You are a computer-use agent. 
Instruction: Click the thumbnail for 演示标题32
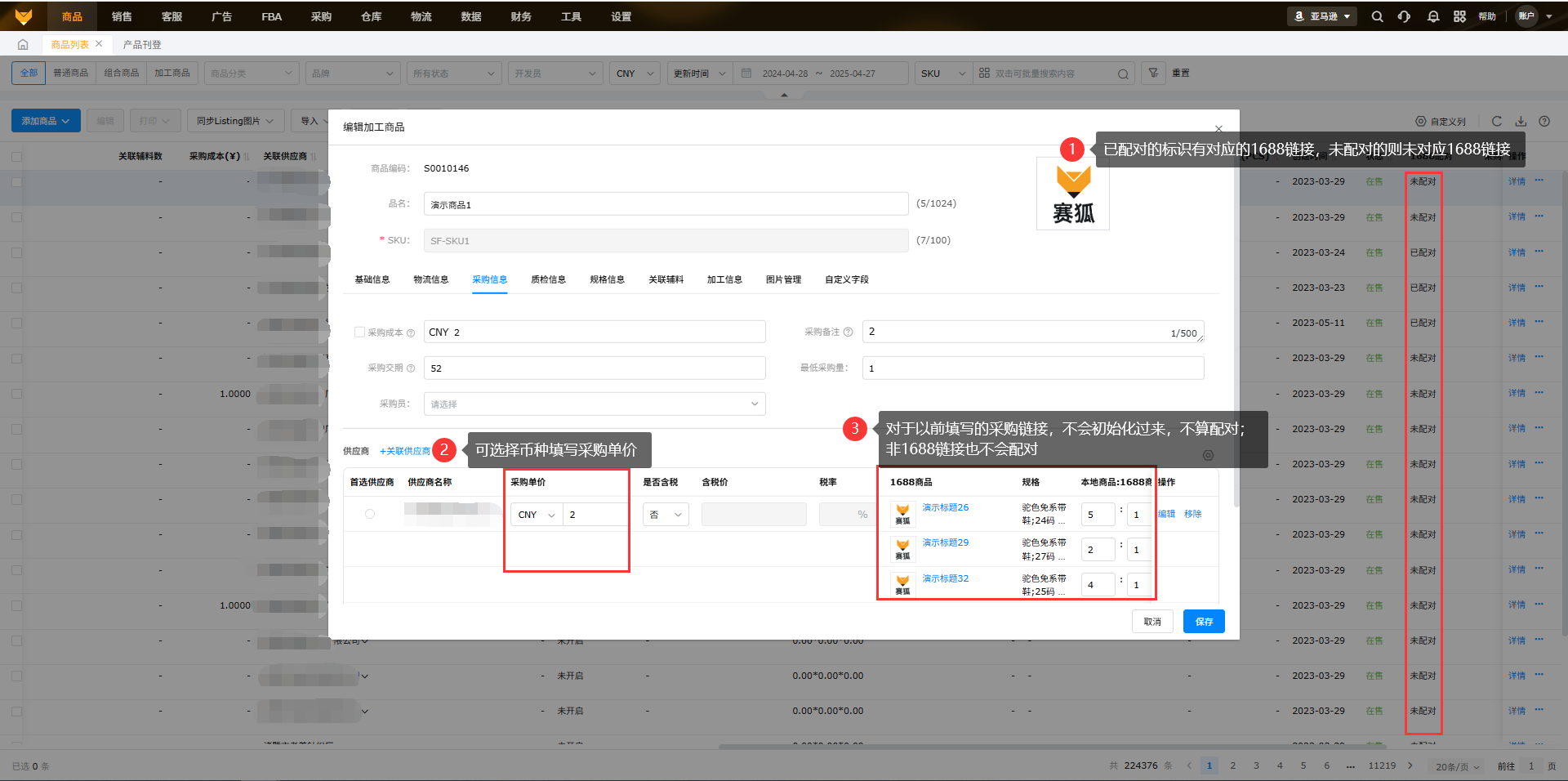tap(902, 585)
